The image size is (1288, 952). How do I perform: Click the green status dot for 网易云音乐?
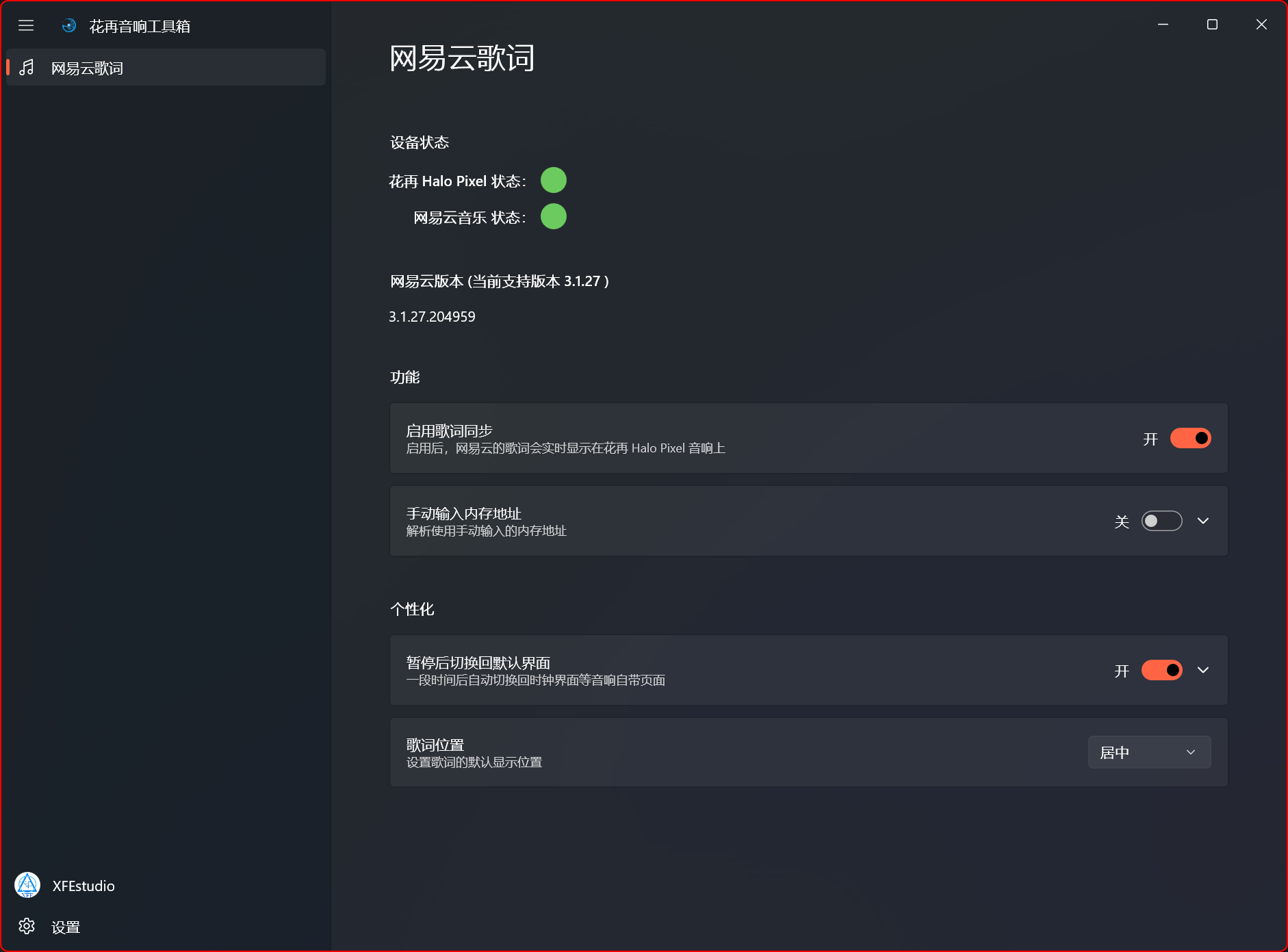pos(554,216)
